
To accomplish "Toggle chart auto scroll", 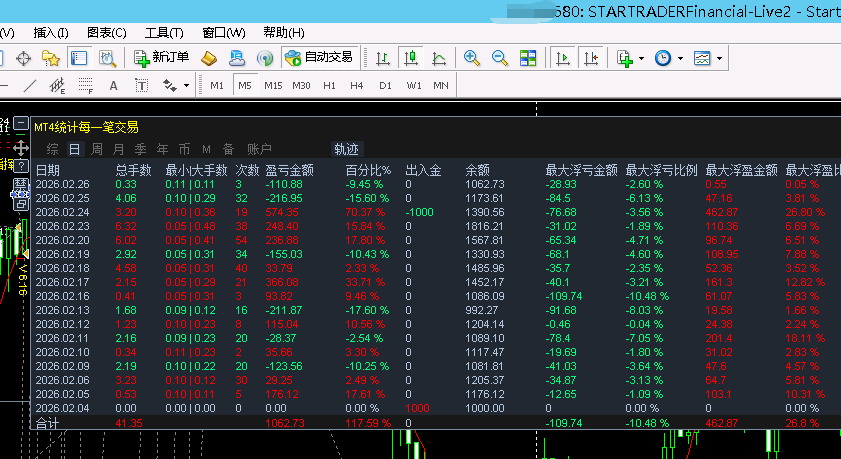I will 563,58.
